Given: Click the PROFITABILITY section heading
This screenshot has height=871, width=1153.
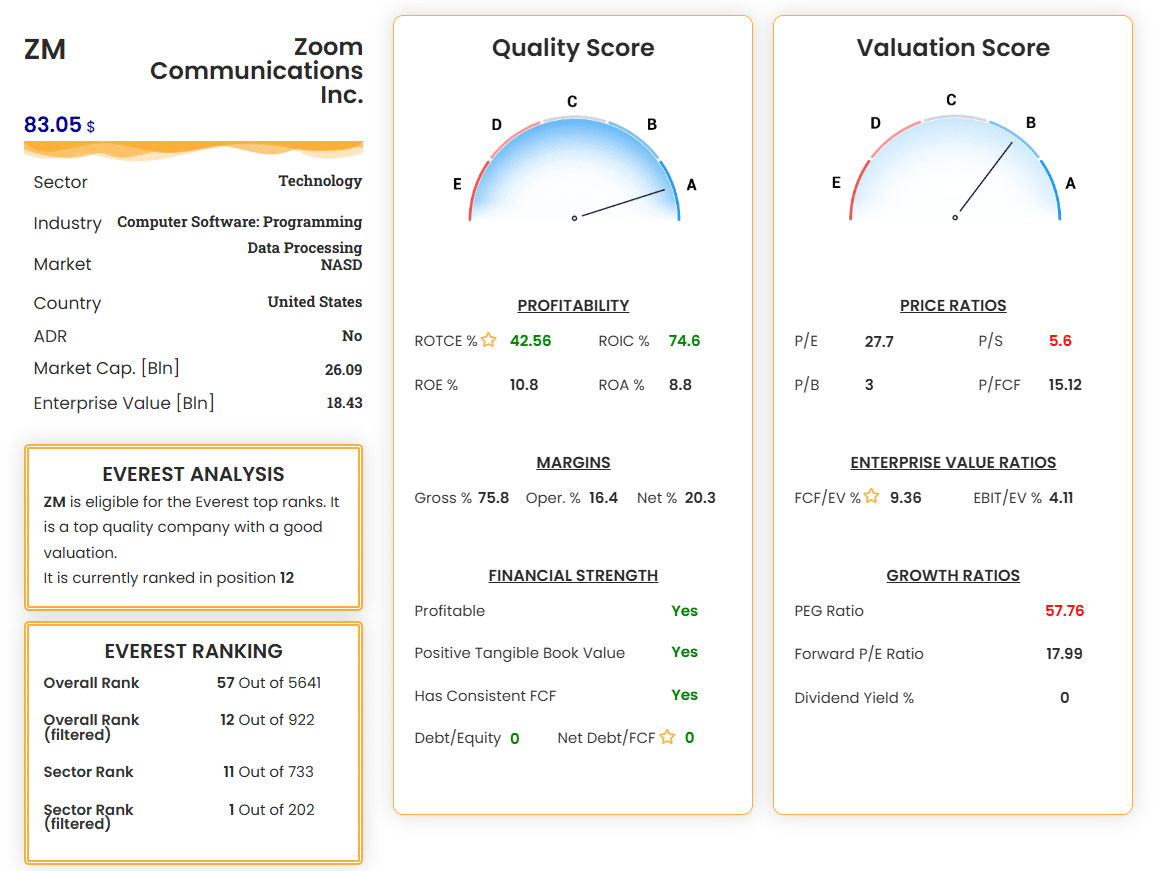Looking at the screenshot, I should (574, 305).
